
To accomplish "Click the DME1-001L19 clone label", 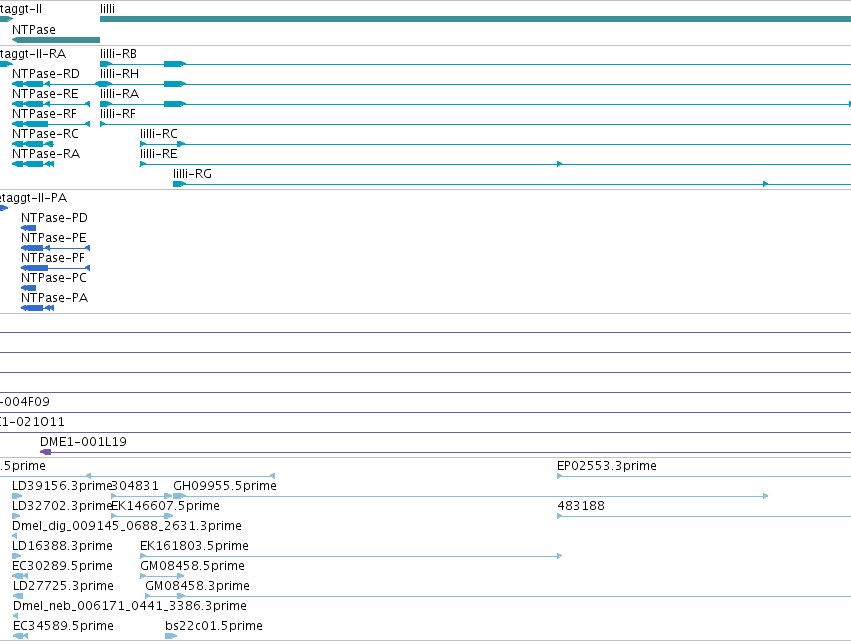I will [83, 442].
